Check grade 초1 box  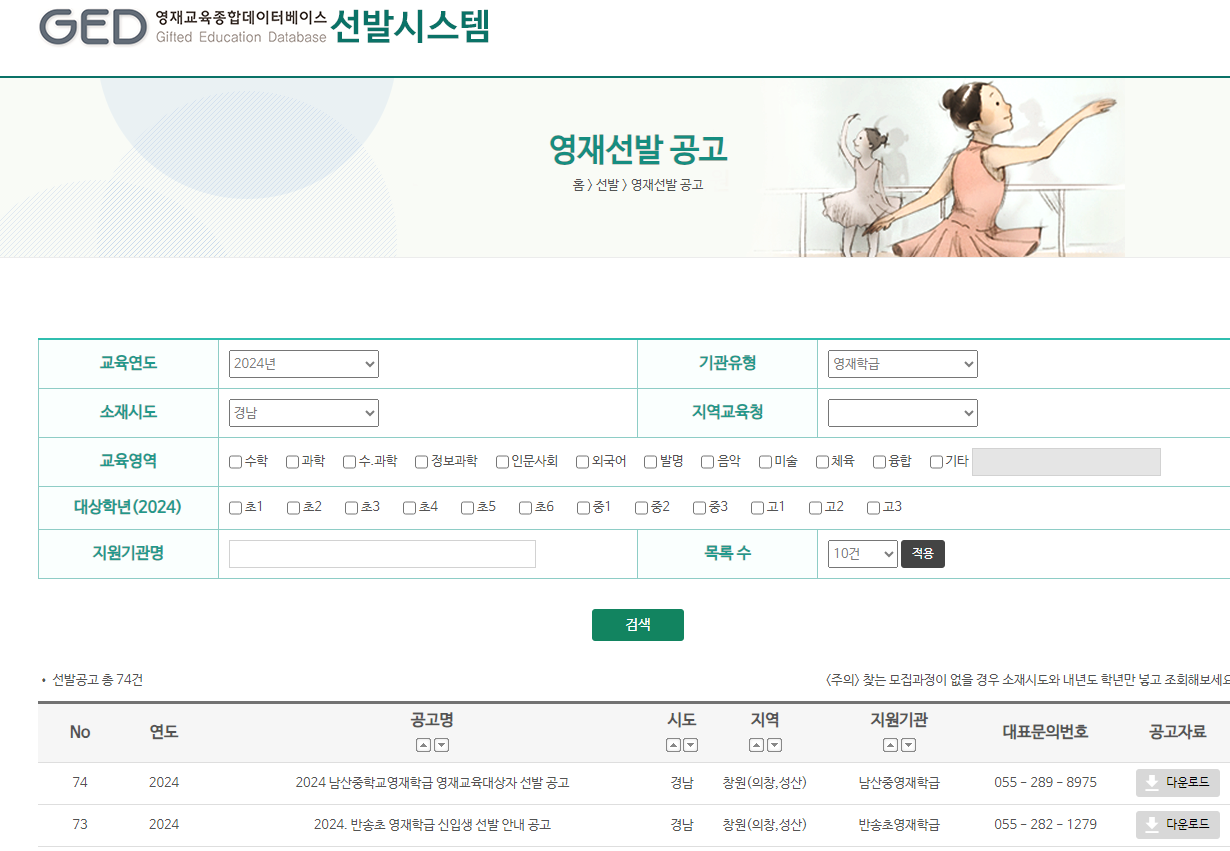click(235, 508)
